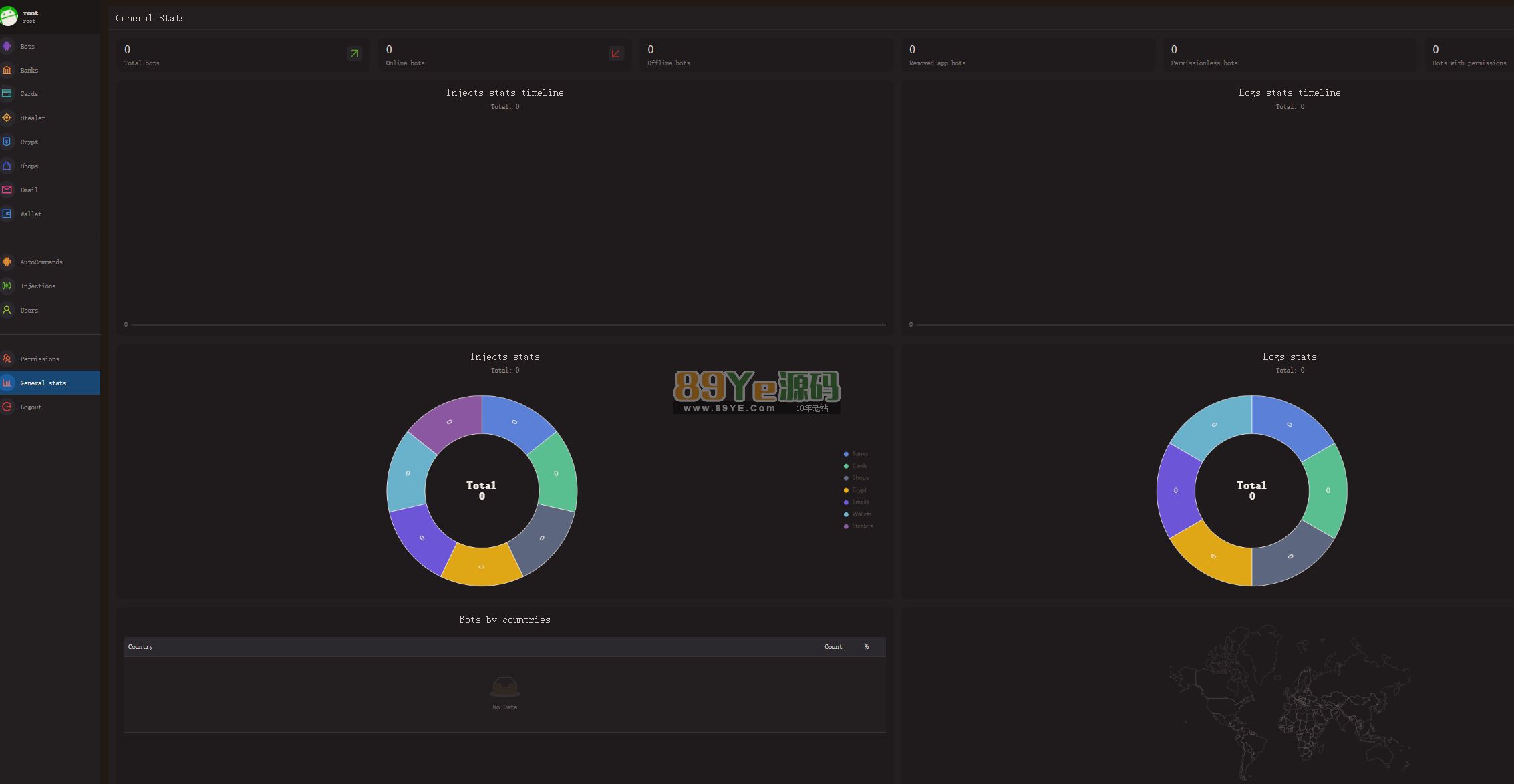Image resolution: width=1514 pixels, height=784 pixels.
Task: Open the AutoCommands menu entry
Action: (x=41, y=262)
